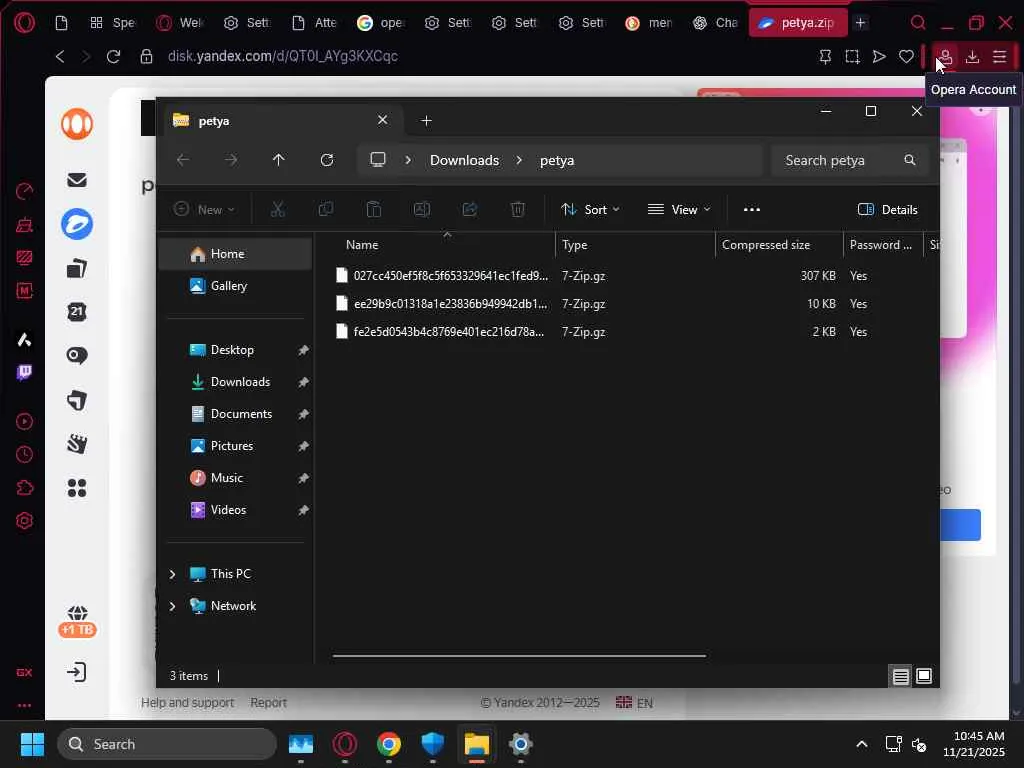
Task: Click Opera snapshot icon in address bar
Action: coord(852,57)
